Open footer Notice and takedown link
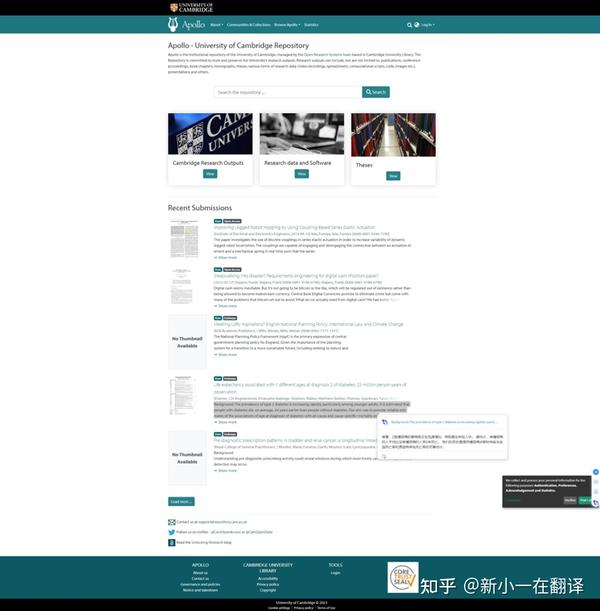The height and width of the screenshot is (611, 600). [200, 590]
